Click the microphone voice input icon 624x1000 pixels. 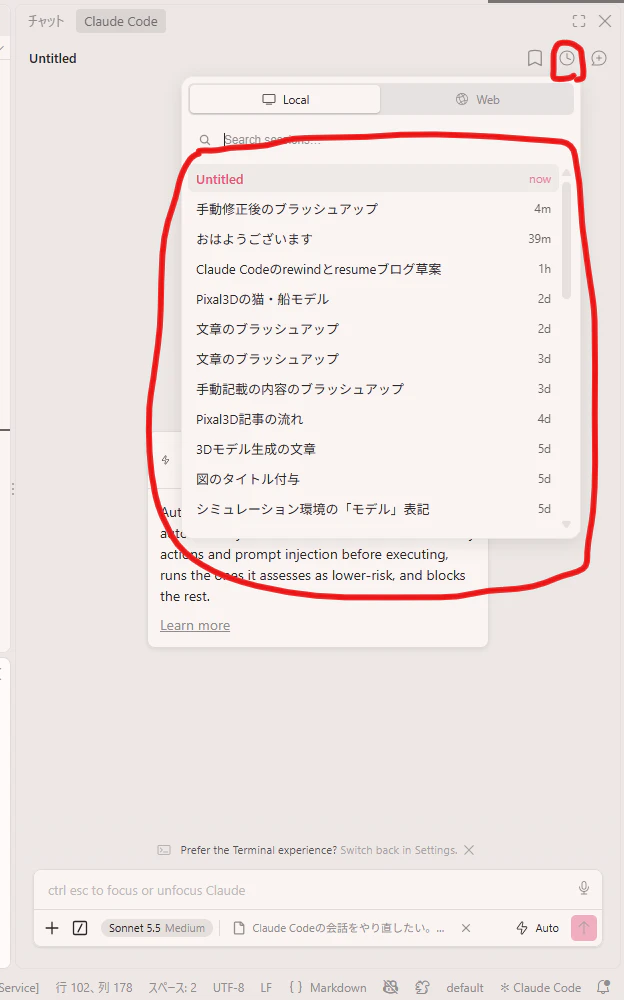(584, 888)
